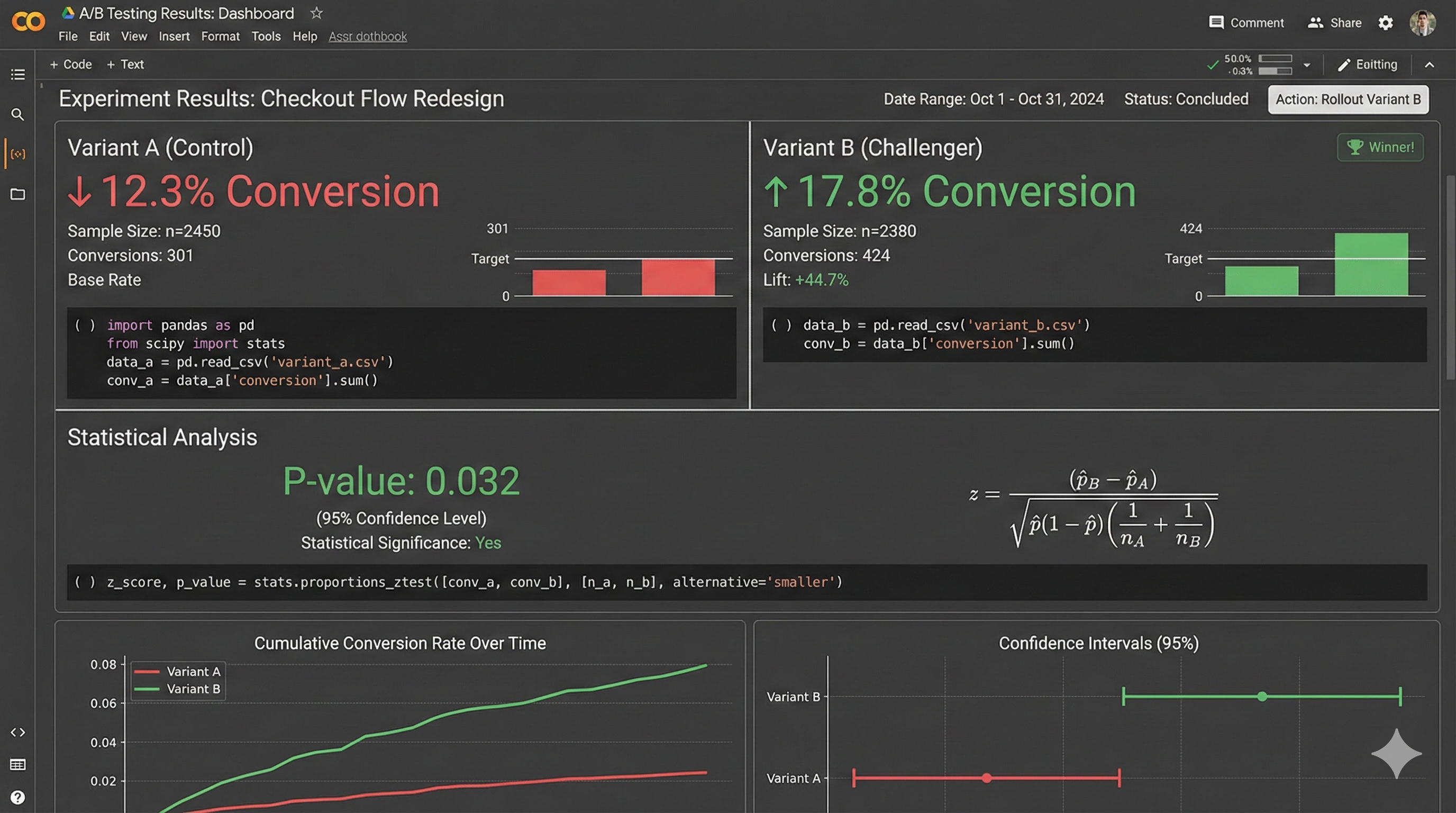Open the help icon in sidebar
The height and width of the screenshot is (813, 1456).
click(x=17, y=798)
